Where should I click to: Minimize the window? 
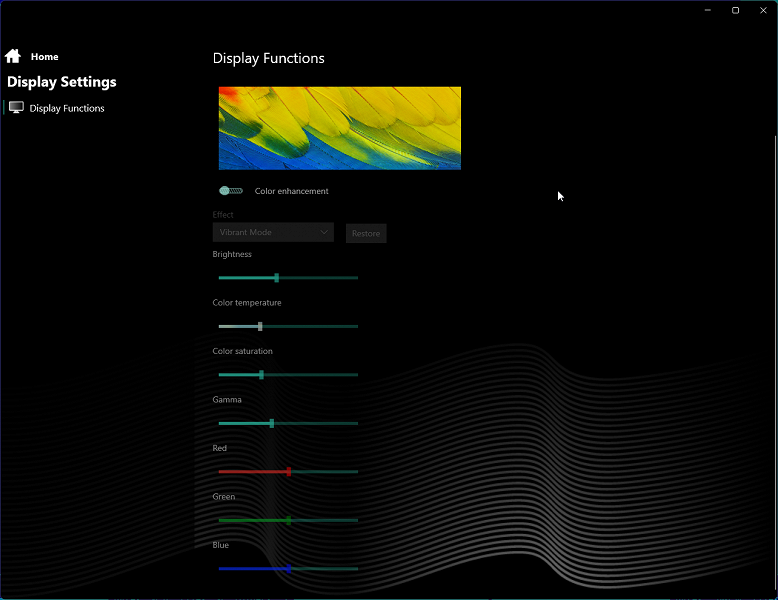pyautogui.click(x=708, y=10)
